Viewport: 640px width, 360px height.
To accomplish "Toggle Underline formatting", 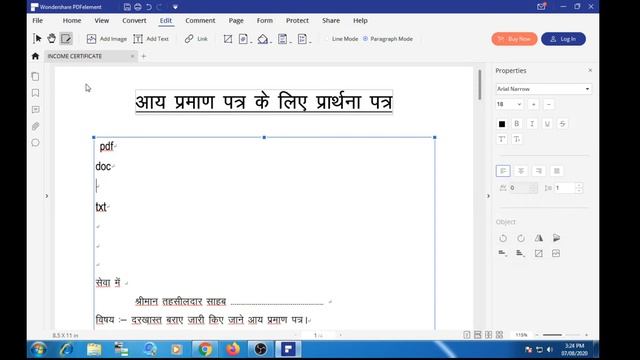I will [x=547, y=123].
